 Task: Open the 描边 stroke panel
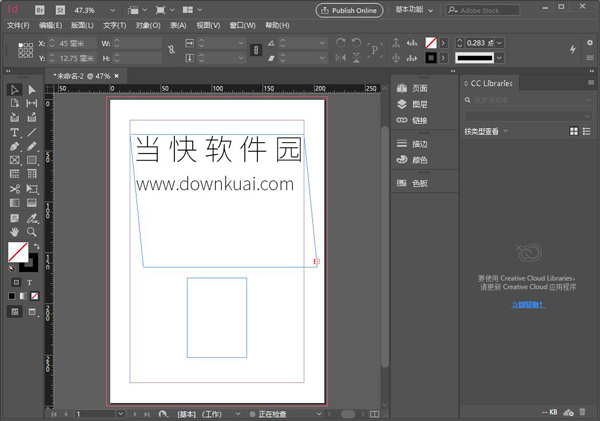click(412, 144)
